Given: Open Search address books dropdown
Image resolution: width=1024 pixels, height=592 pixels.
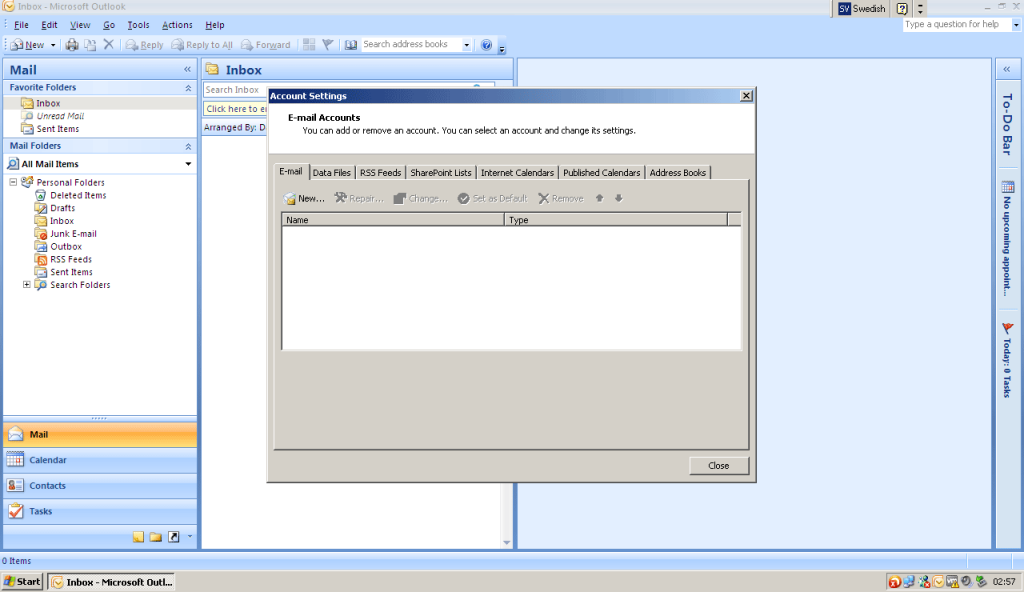Looking at the screenshot, I should pyautogui.click(x=466, y=44).
